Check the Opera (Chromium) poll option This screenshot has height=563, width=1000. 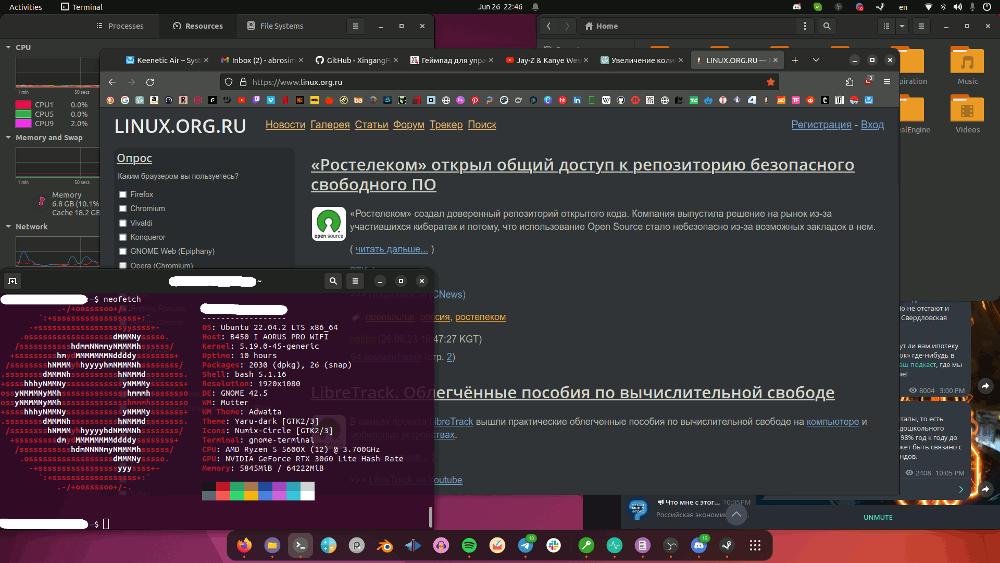[122, 265]
